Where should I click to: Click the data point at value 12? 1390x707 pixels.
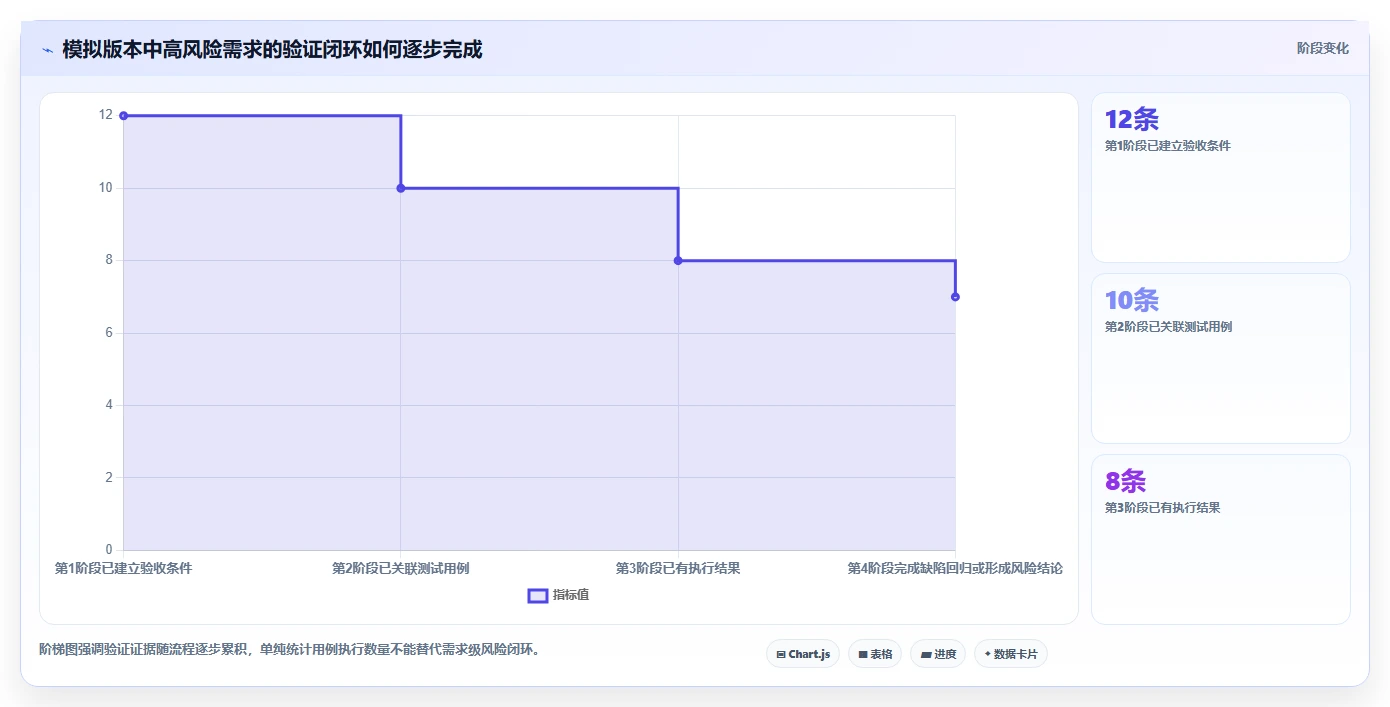[124, 116]
